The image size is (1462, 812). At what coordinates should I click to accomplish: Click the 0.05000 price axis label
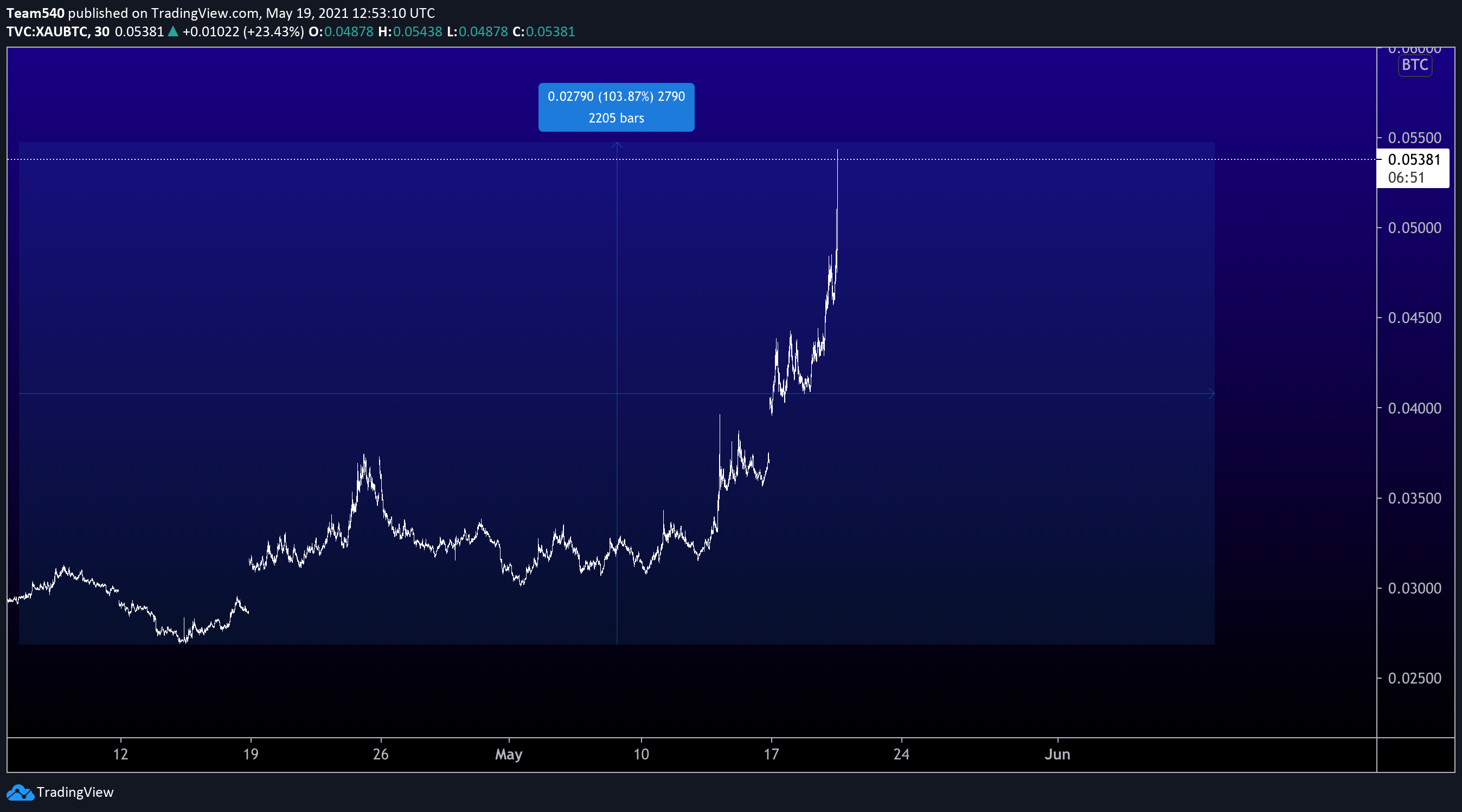pos(1414,228)
